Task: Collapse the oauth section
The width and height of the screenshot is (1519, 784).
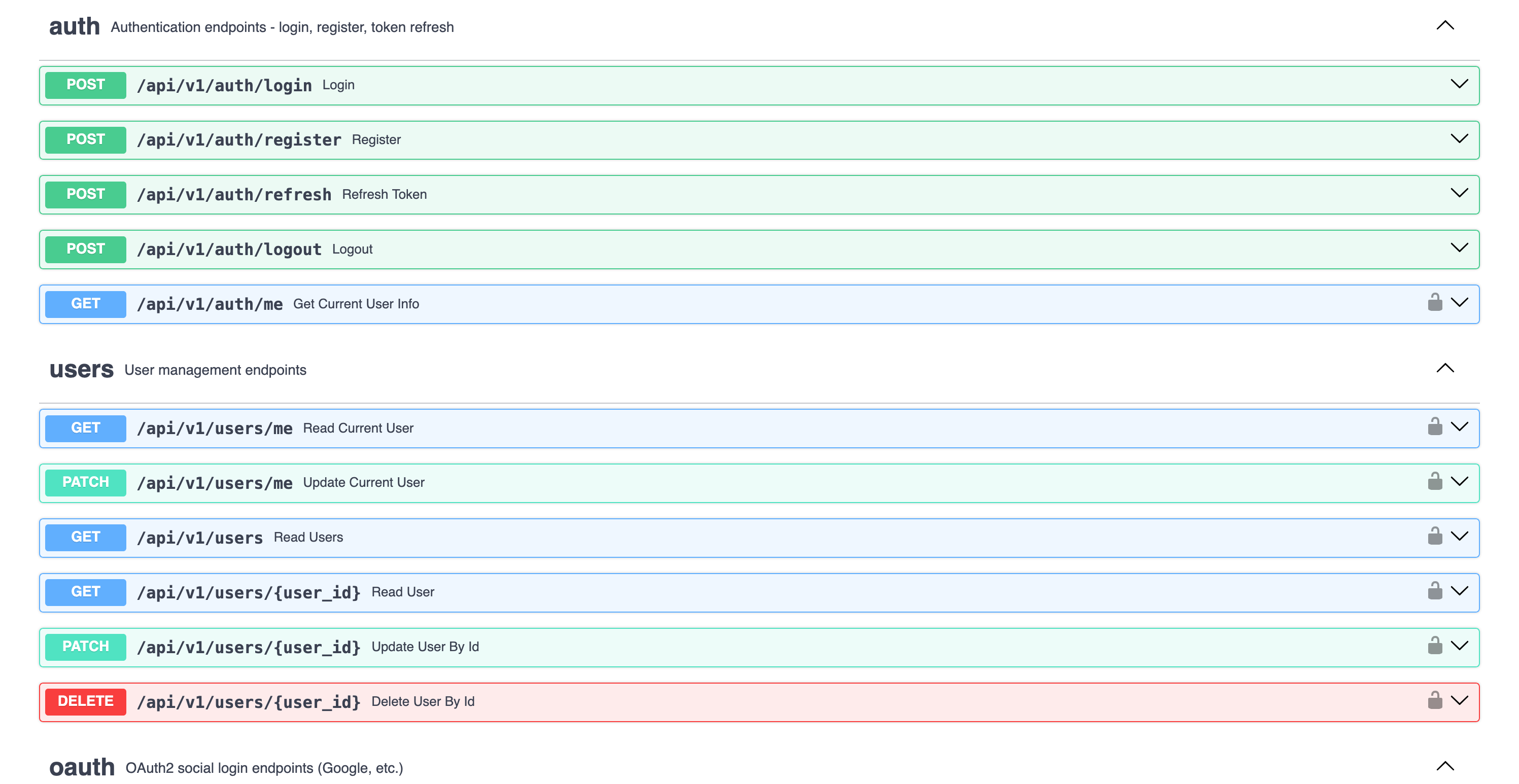Action: point(1445,766)
